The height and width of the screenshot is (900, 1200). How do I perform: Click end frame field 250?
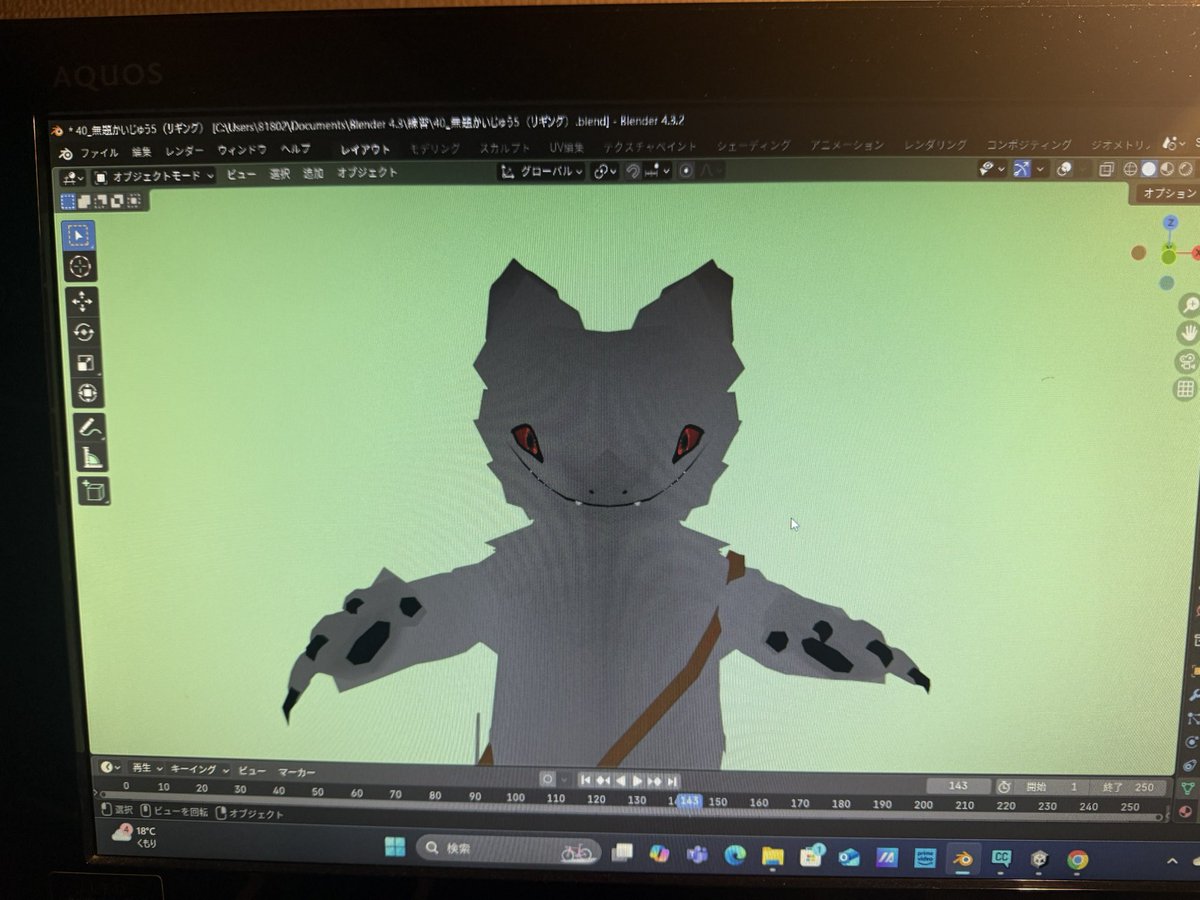[1127, 787]
